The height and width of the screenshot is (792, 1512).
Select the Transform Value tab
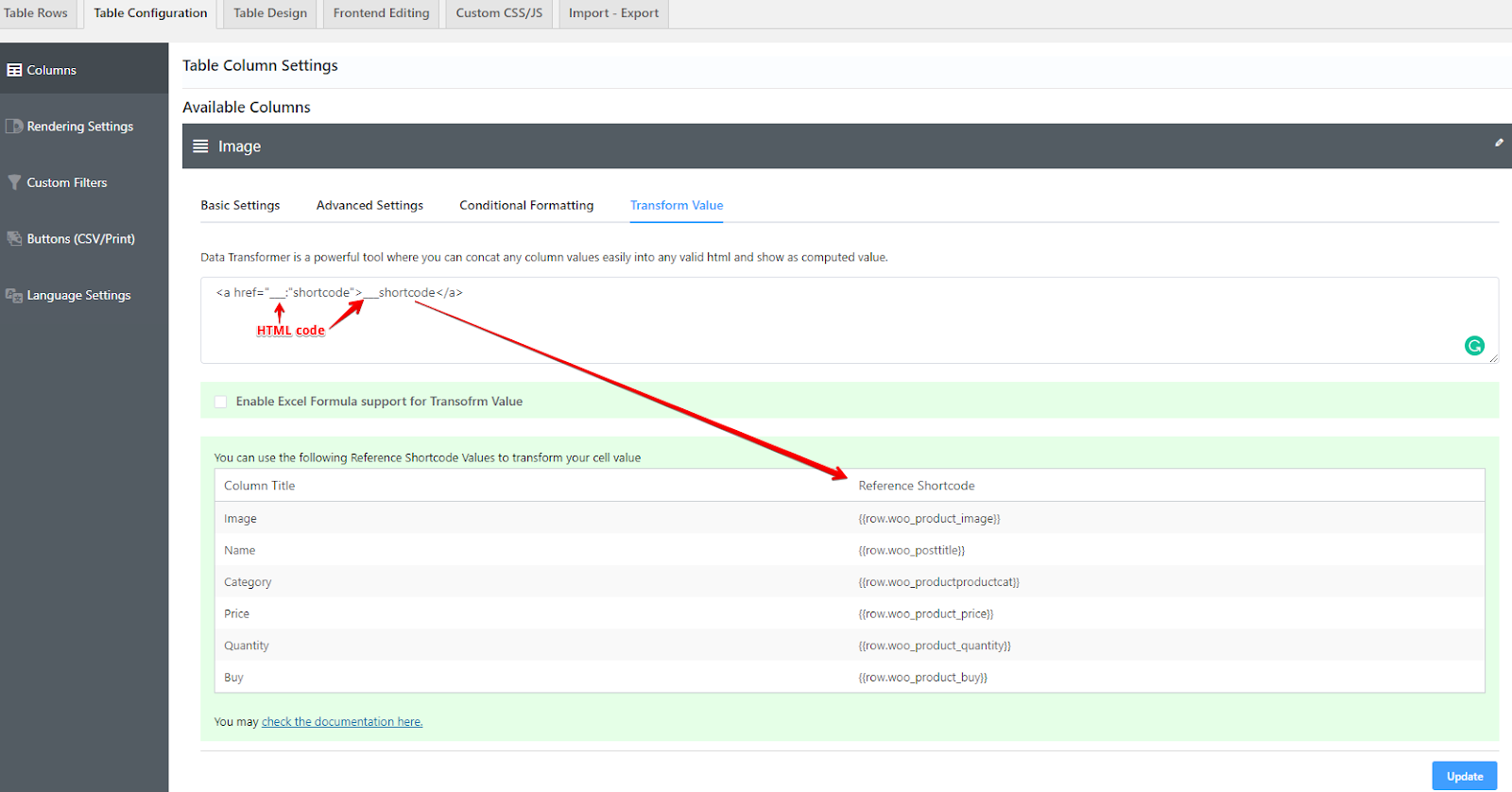pyautogui.click(x=677, y=205)
